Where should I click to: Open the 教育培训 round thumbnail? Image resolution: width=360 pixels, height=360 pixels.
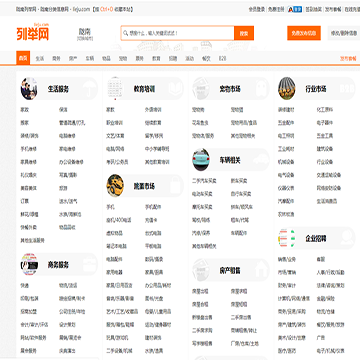115,89
